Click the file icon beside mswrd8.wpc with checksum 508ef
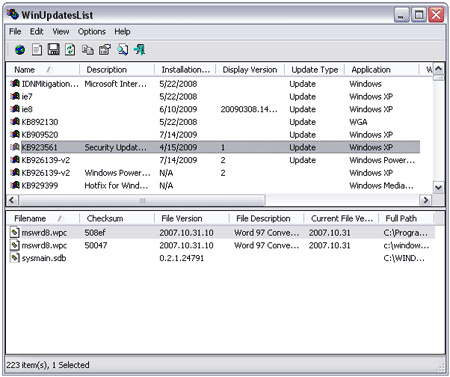 tap(15, 232)
